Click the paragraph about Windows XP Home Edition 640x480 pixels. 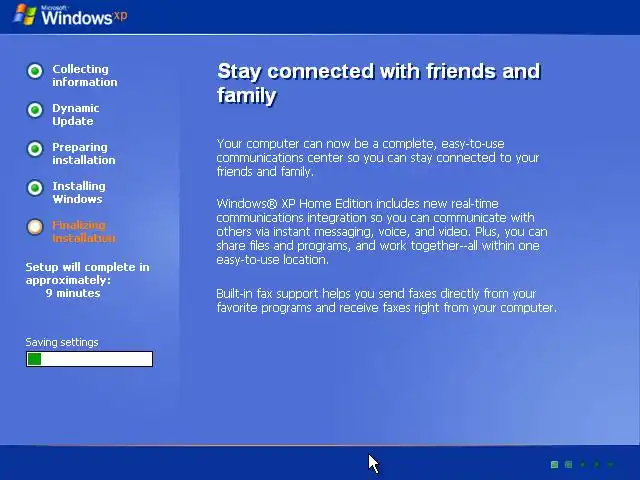[382, 231]
